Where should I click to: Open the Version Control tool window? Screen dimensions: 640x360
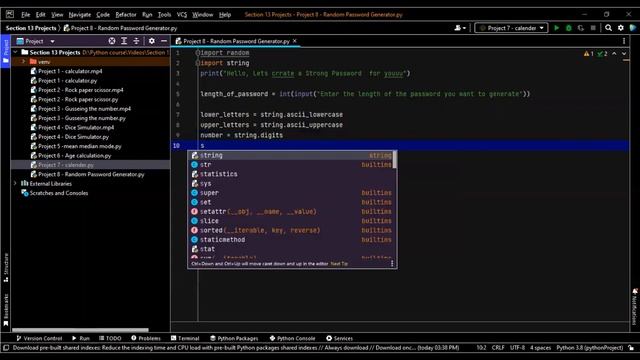pos(39,338)
